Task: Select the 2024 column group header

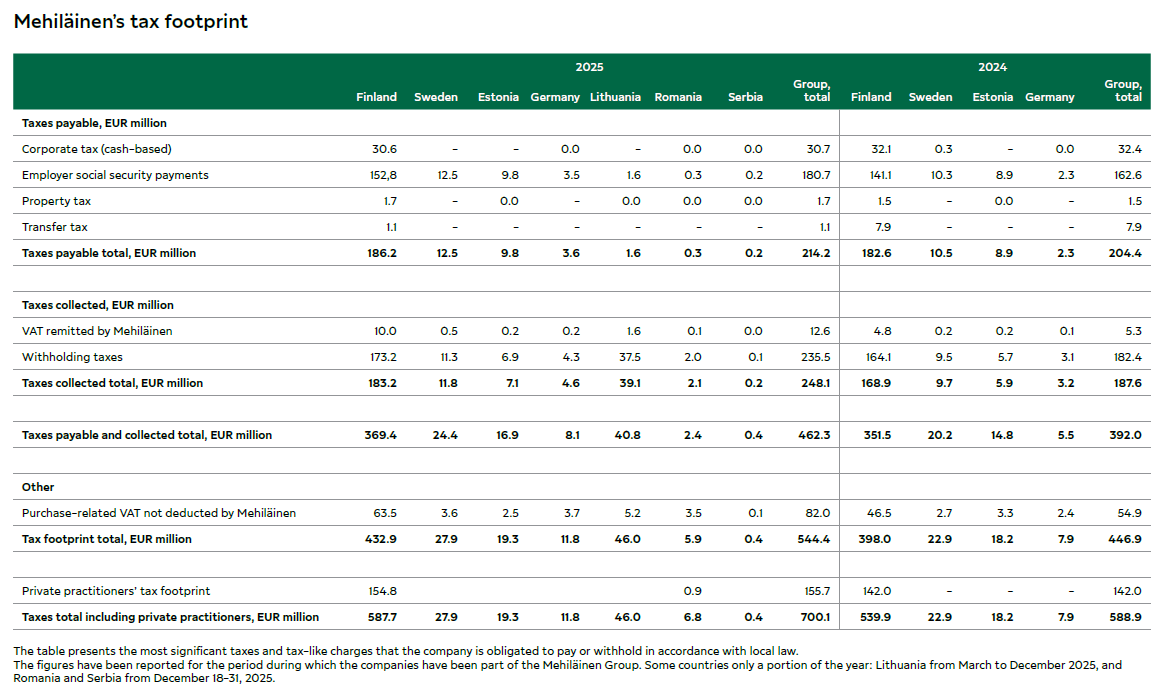Action: pos(992,68)
